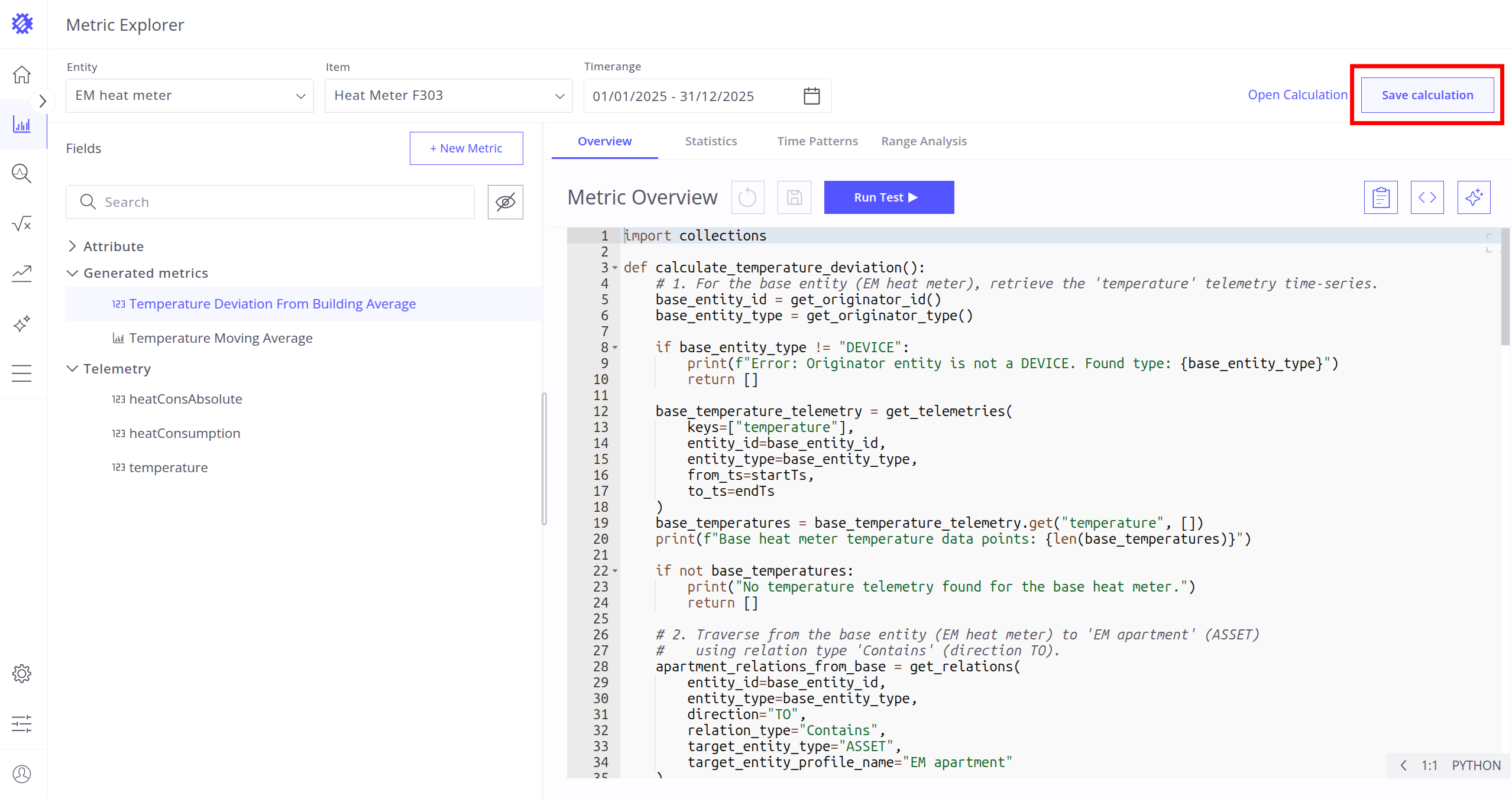Collapse the Telemetry fields group
Viewport: 1512px width, 799px height.
click(72, 369)
